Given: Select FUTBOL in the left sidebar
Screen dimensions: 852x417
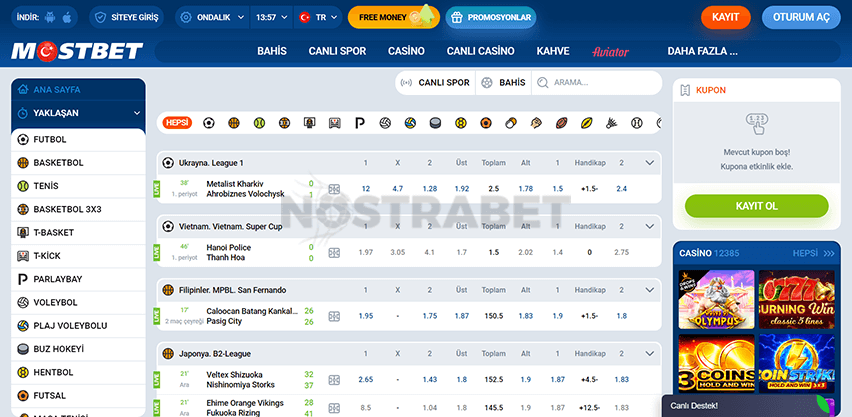Looking at the screenshot, I should [78, 140].
